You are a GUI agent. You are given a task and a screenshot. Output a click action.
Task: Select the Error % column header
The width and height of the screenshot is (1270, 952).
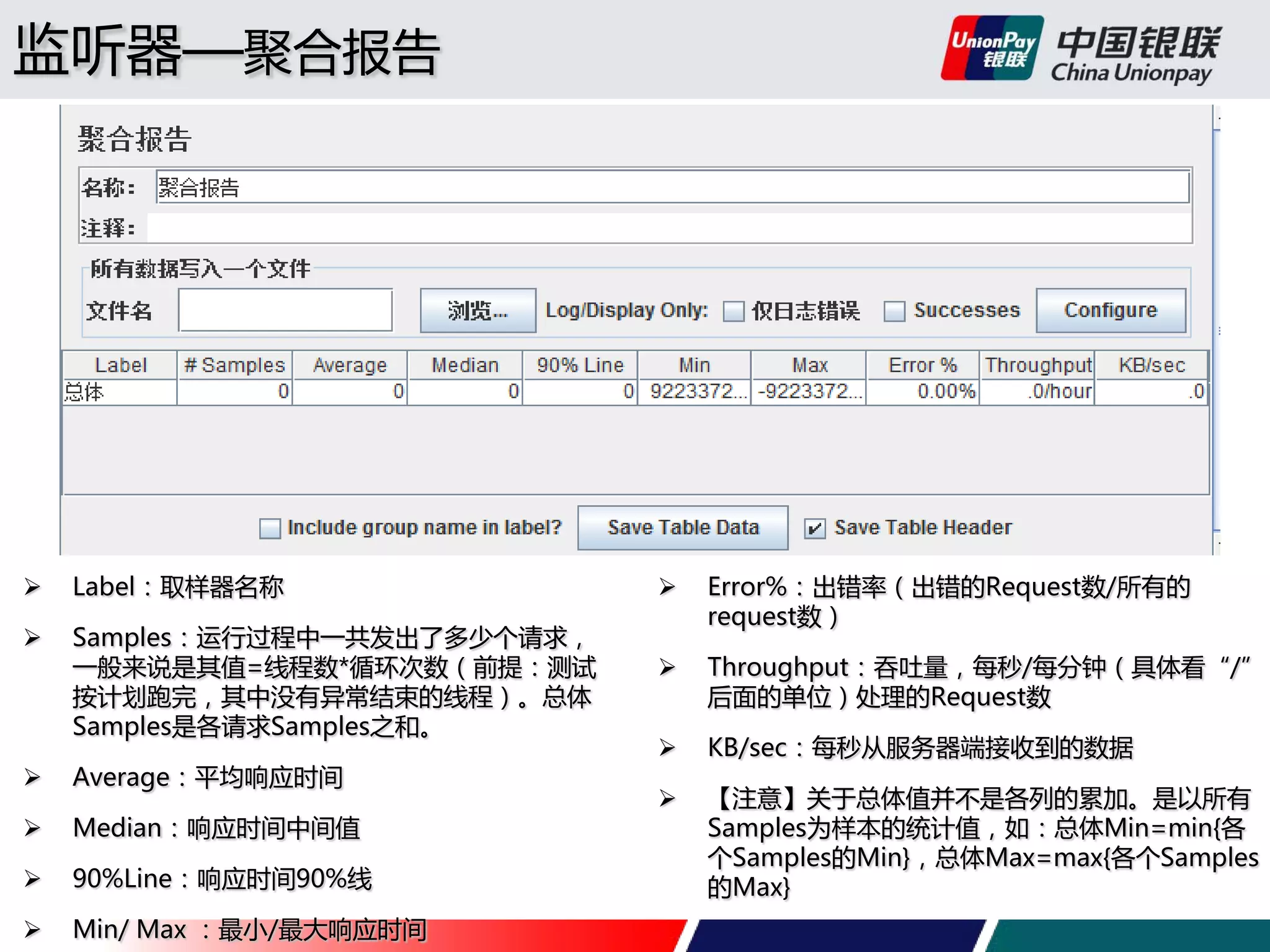[923, 365]
